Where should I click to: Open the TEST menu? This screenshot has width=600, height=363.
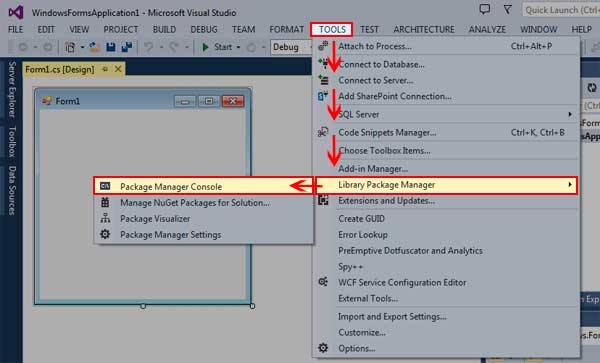(369, 29)
